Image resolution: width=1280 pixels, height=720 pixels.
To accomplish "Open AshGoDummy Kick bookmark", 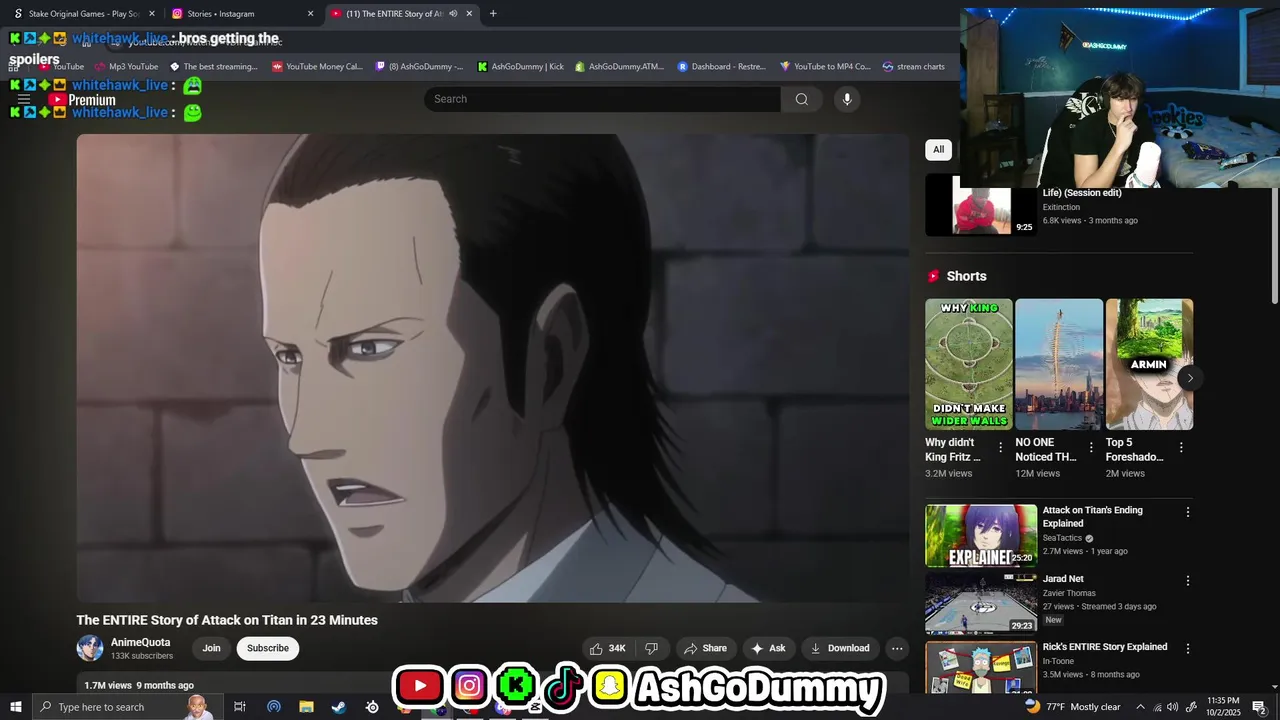I will pos(520,67).
